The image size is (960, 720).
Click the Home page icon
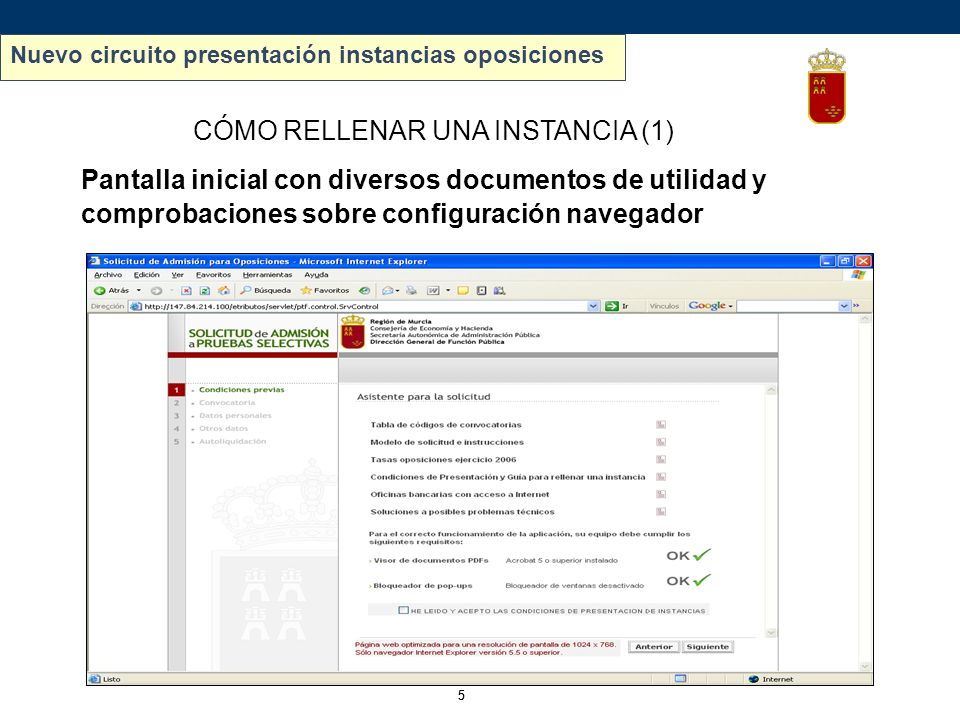pyautogui.click(x=224, y=291)
